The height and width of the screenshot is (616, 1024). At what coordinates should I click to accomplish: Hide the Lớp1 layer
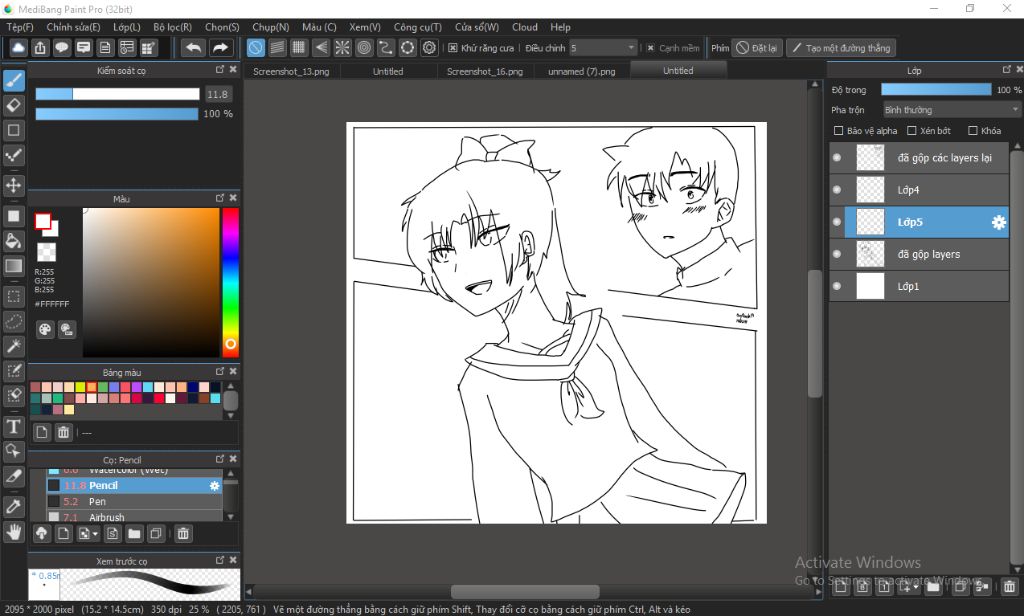[x=837, y=285]
